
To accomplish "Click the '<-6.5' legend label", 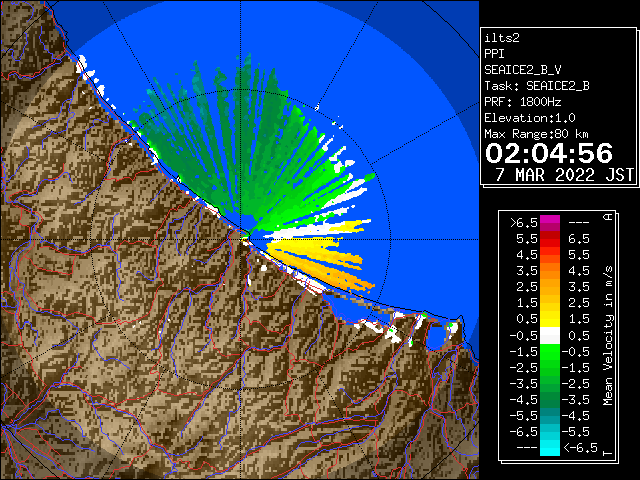I will [580, 448].
